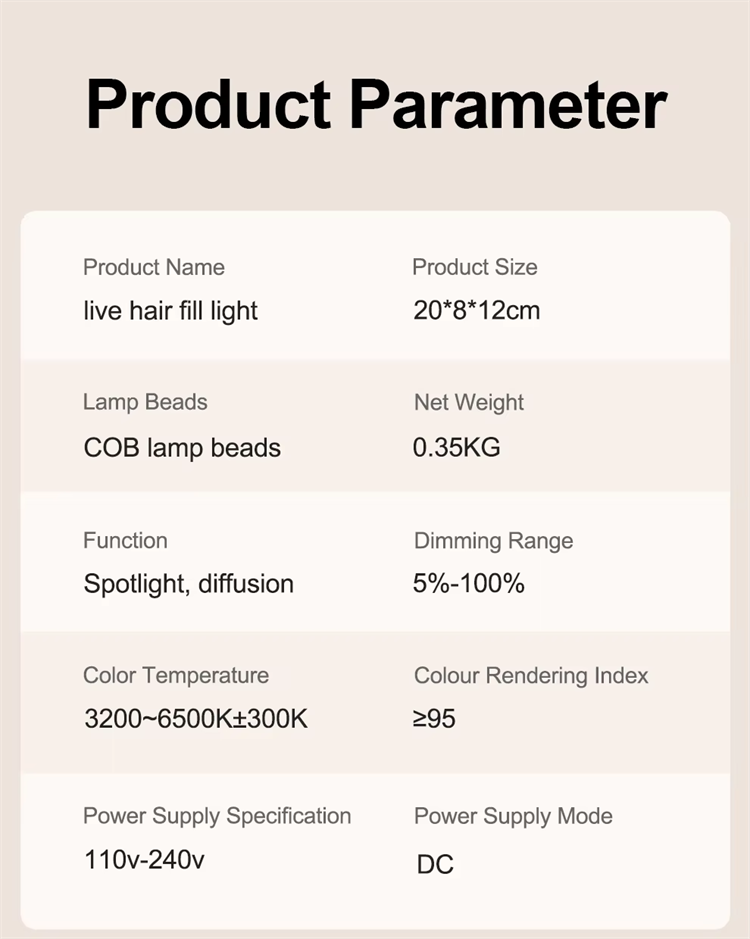Click the 110v-240v voltage value
750x939 pixels.
[x=144, y=860]
